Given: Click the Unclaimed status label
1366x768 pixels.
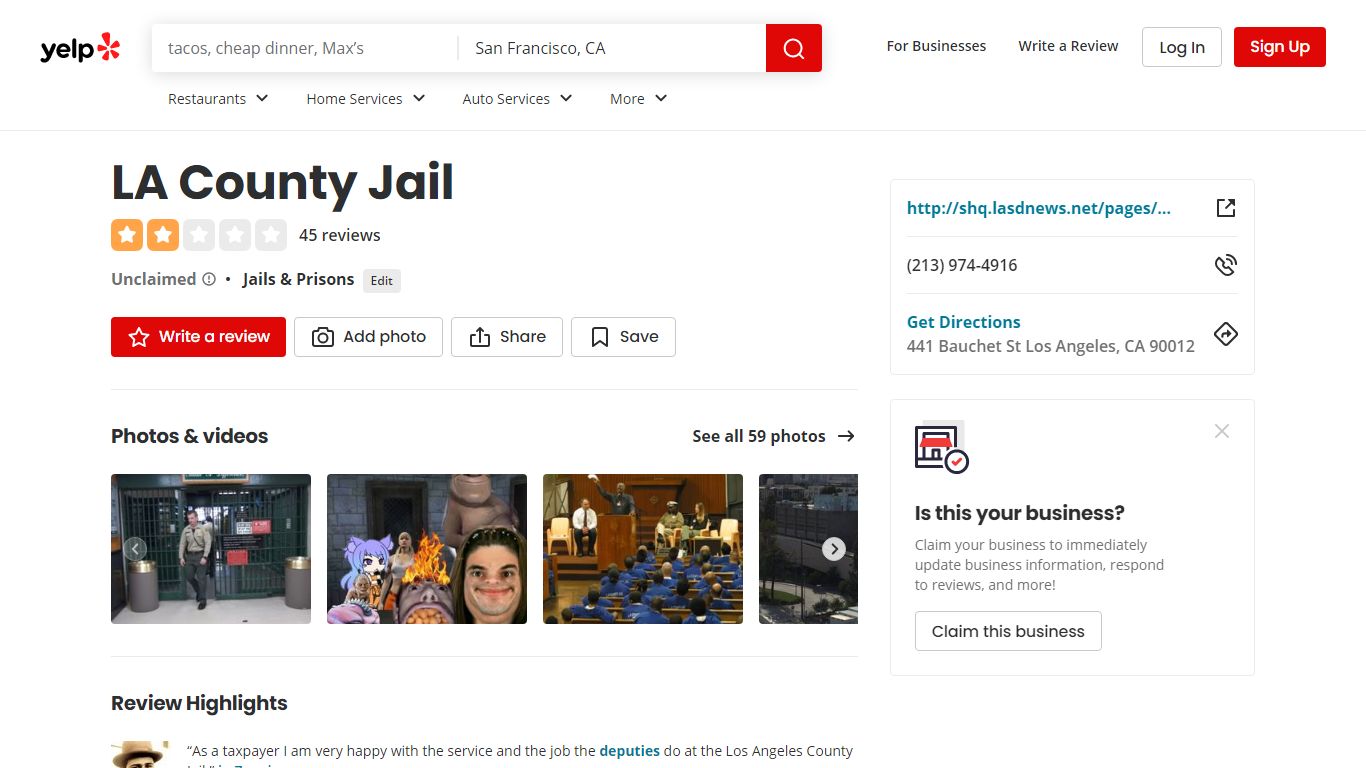Looking at the screenshot, I should (154, 279).
